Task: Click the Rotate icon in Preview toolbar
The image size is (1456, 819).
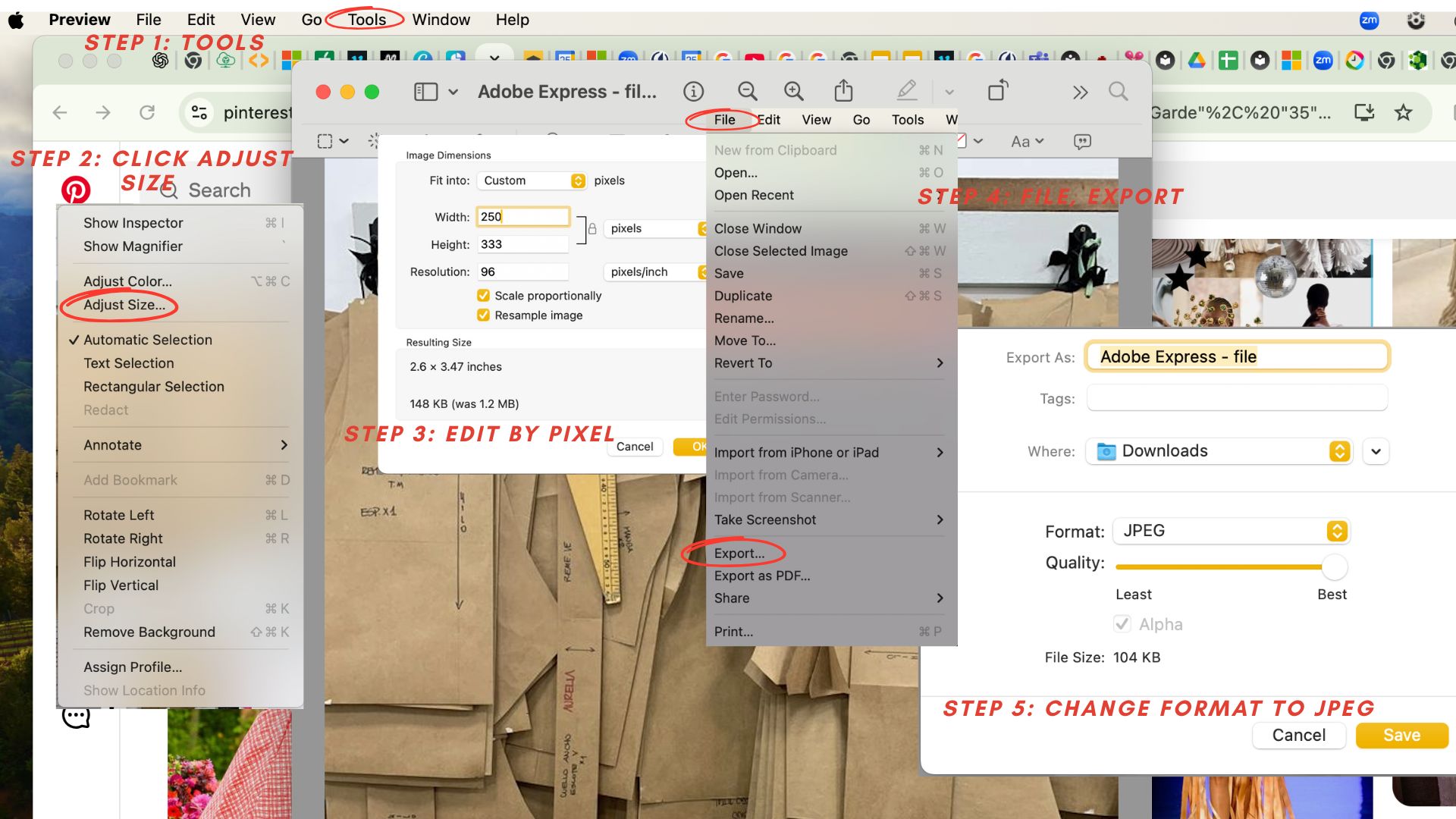Action: [998, 91]
